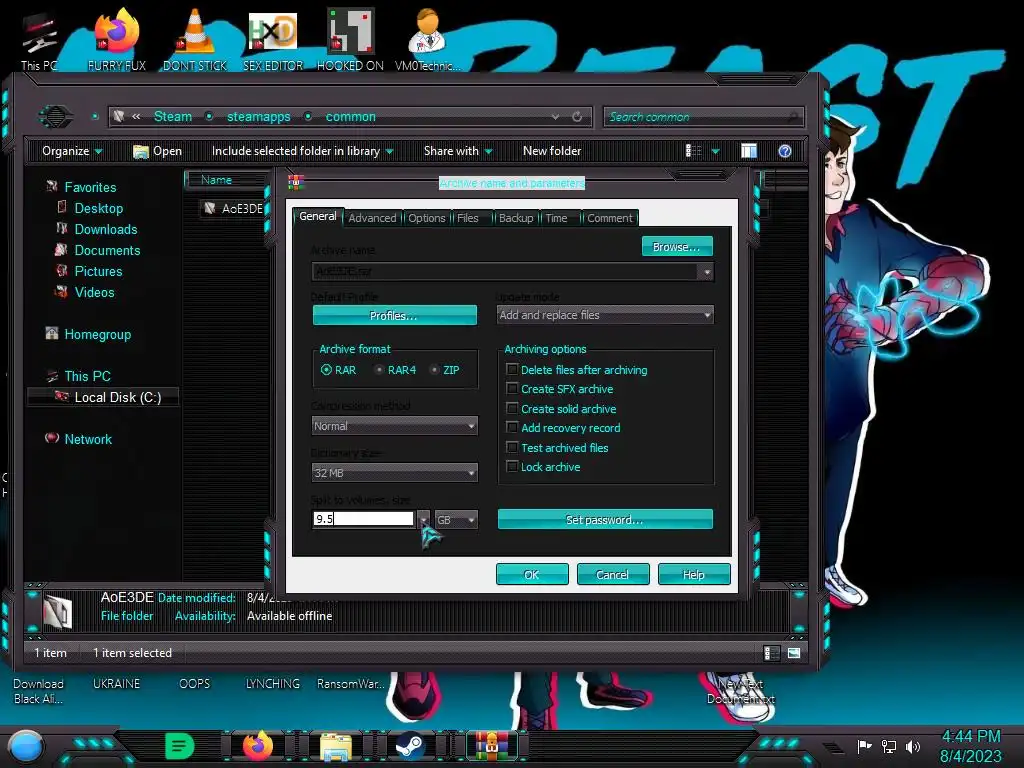1024x768 pixels.
Task: Click the Browse... button
Action: tap(677, 247)
